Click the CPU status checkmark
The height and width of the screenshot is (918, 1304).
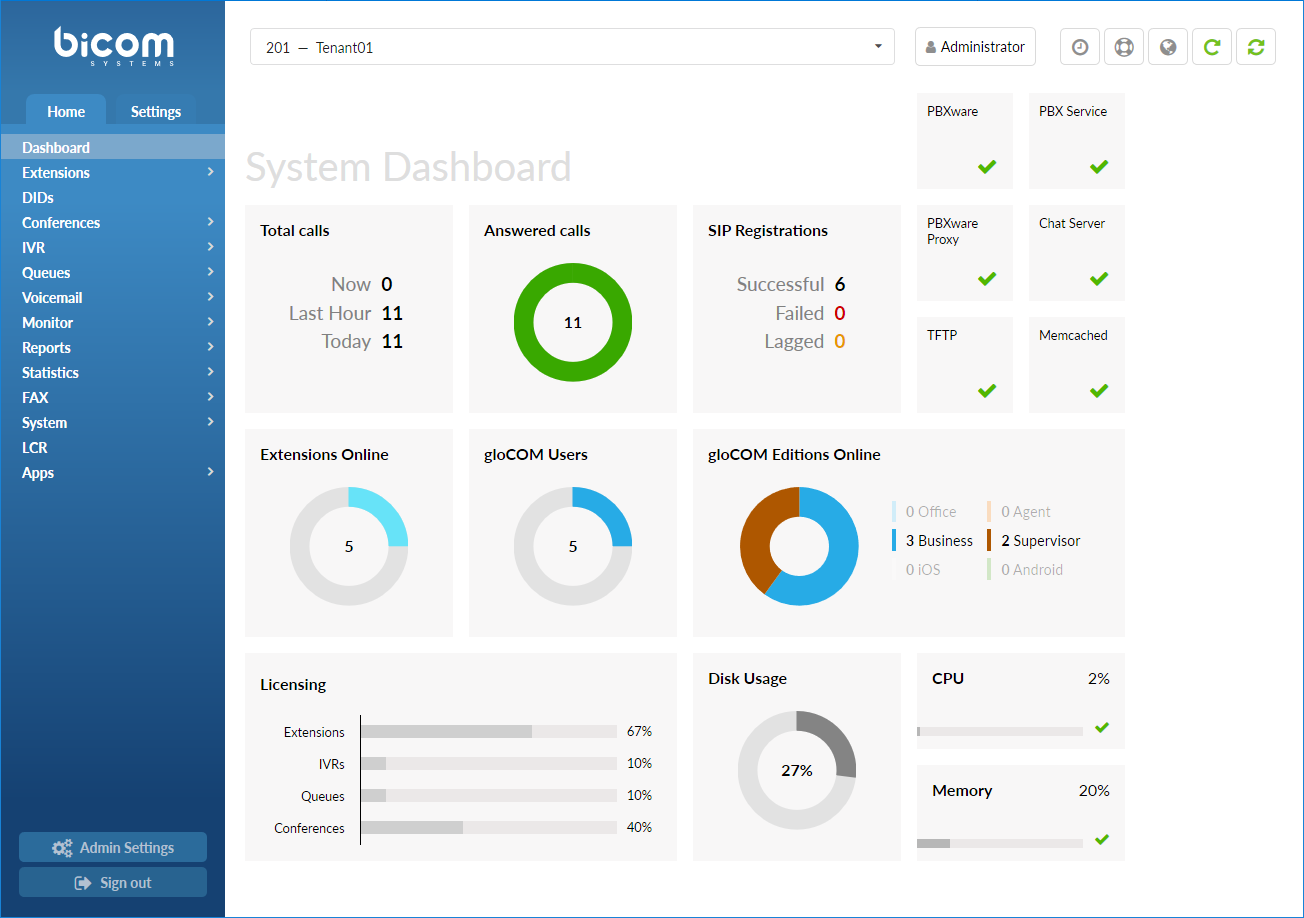(x=1102, y=728)
